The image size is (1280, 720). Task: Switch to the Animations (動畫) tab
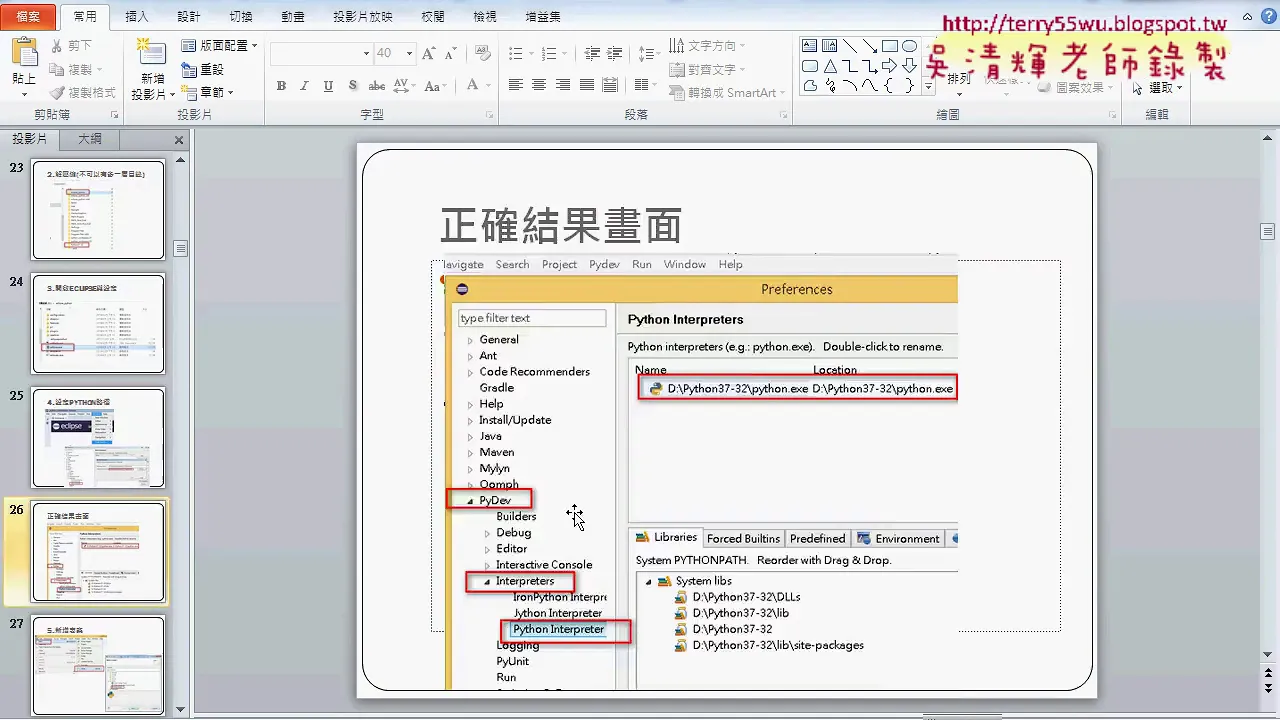(293, 17)
